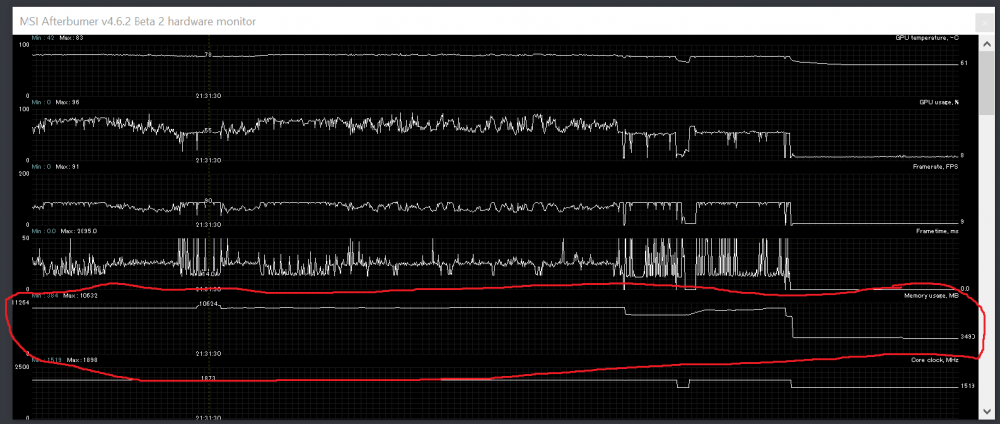Click the MSI Afterburner hardware monitor title

pyautogui.click(x=137, y=22)
